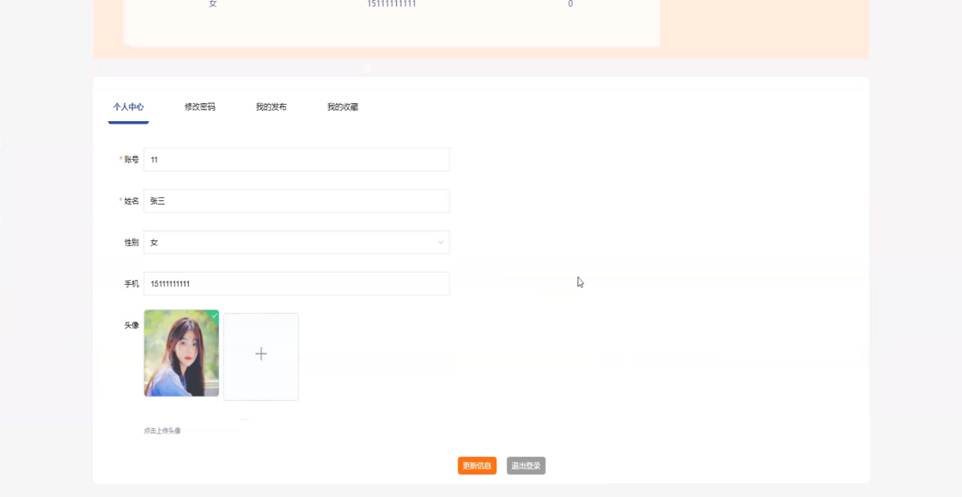
Task: Go to the 我的收藏 tab
Action: click(x=342, y=107)
